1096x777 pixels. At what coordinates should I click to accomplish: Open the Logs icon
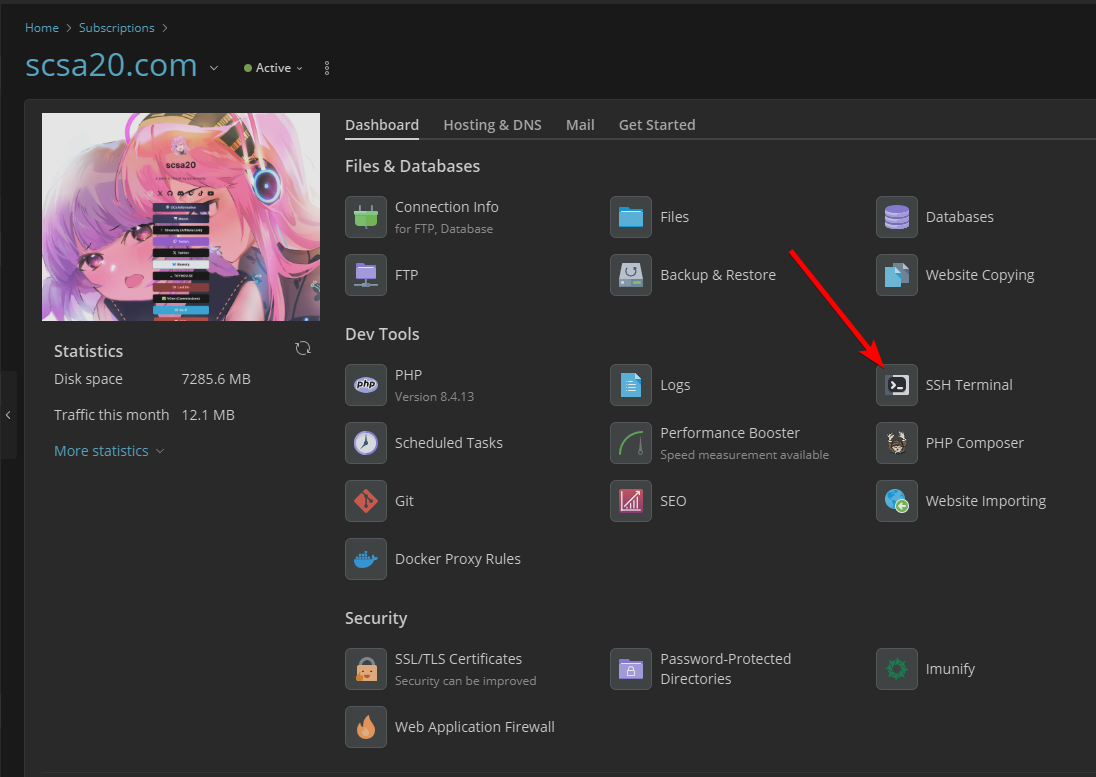631,385
